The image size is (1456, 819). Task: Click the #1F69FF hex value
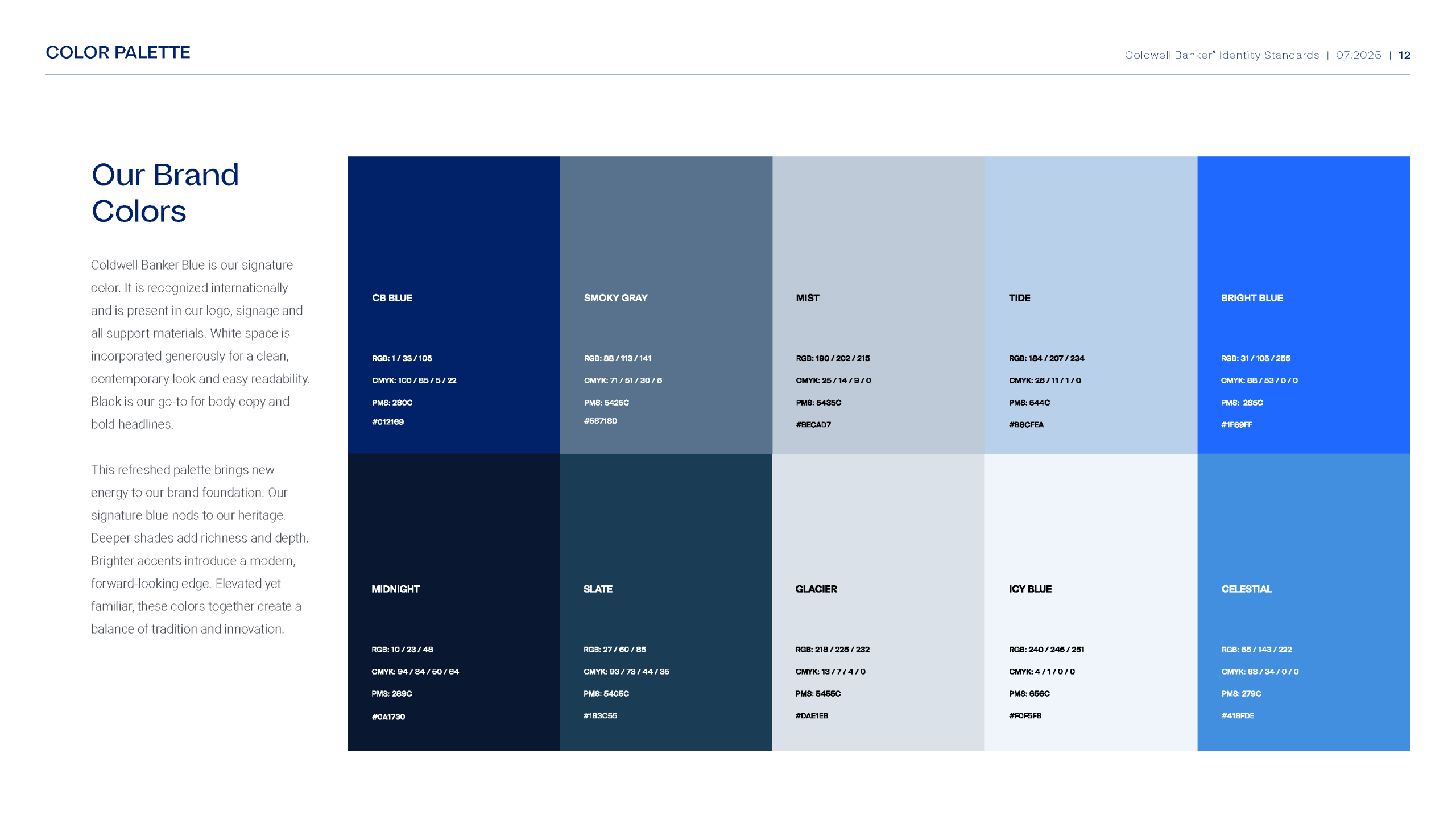[x=1236, y=425]
